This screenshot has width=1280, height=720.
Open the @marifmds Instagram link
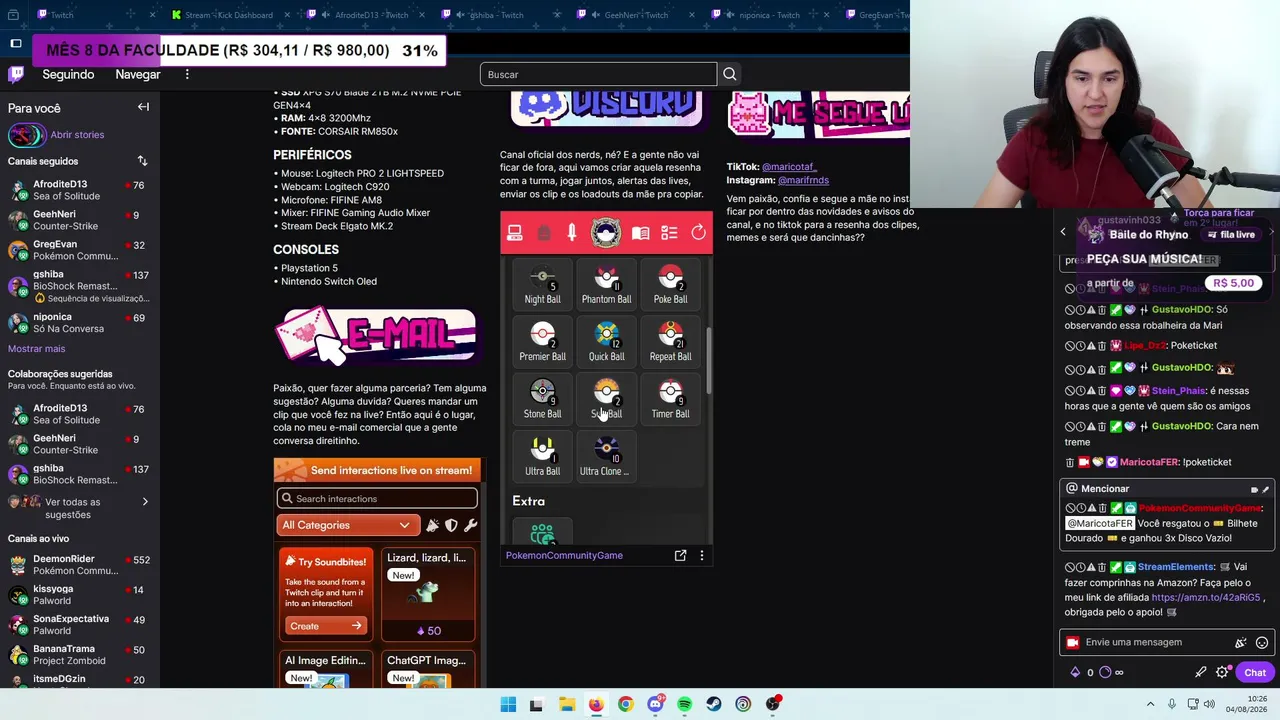click(803, 180)
